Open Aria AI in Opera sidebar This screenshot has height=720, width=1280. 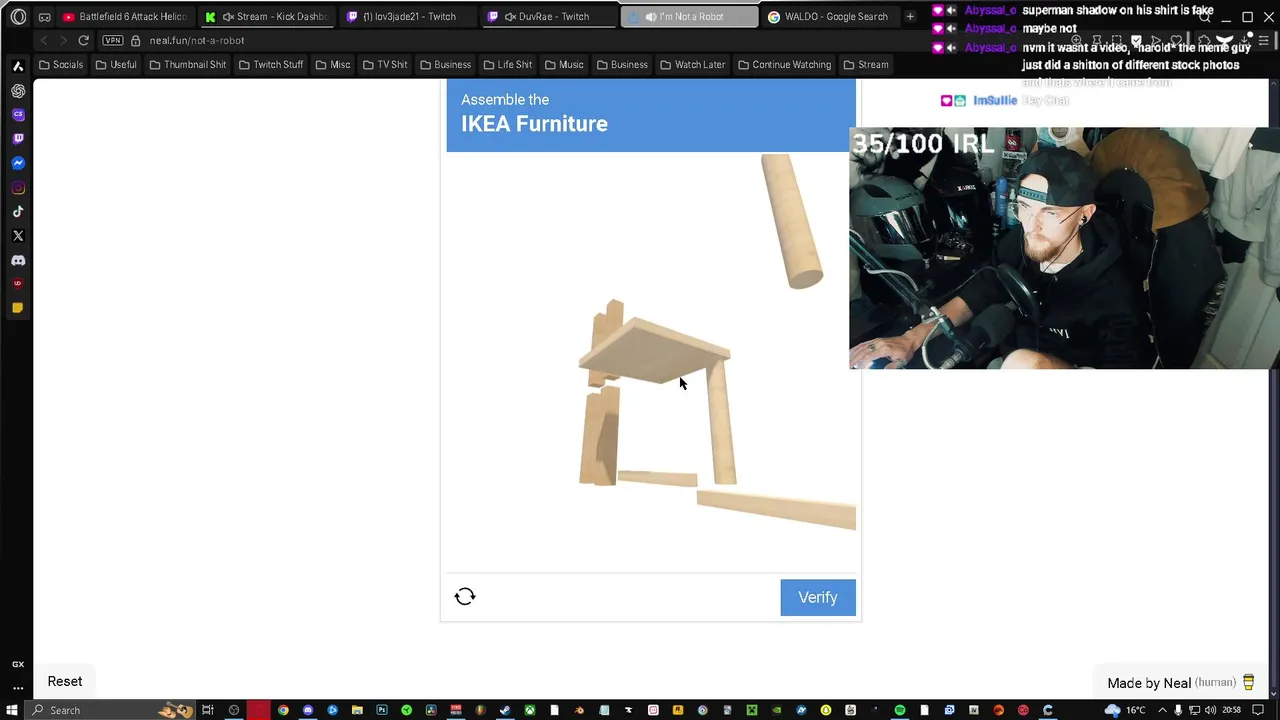(x=18, y=66)
